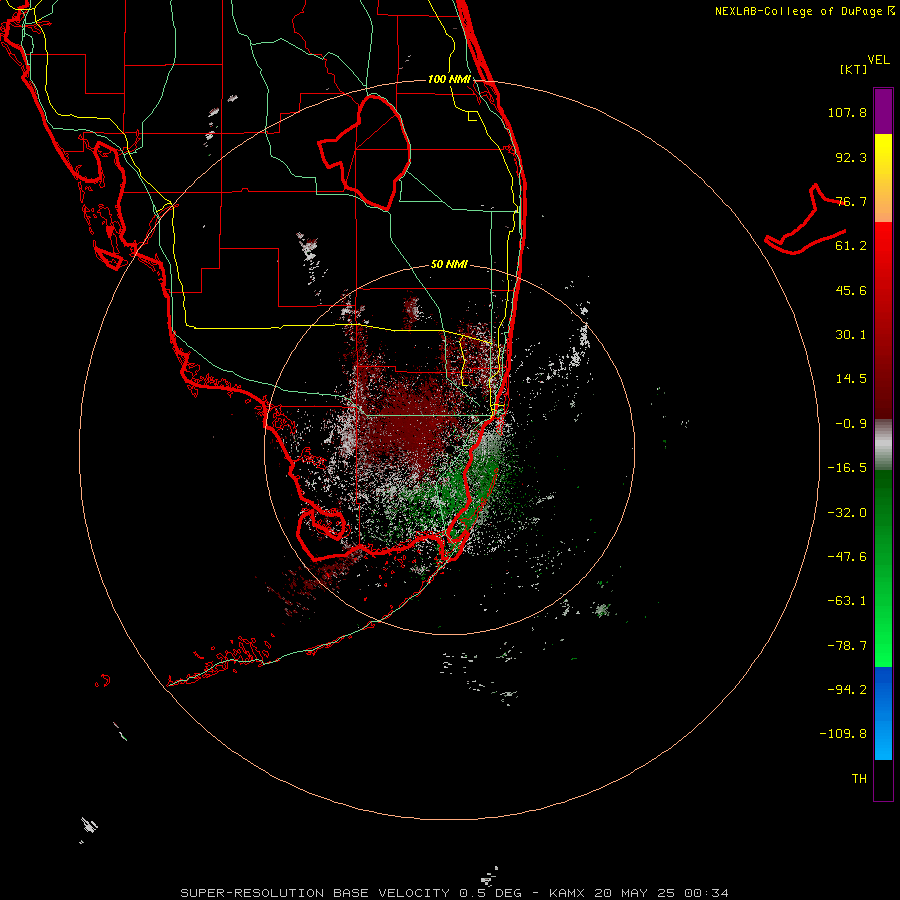
Task: Click the -78.7 velocity scale value
Action: pyautogui.click(x=847, y=646)
